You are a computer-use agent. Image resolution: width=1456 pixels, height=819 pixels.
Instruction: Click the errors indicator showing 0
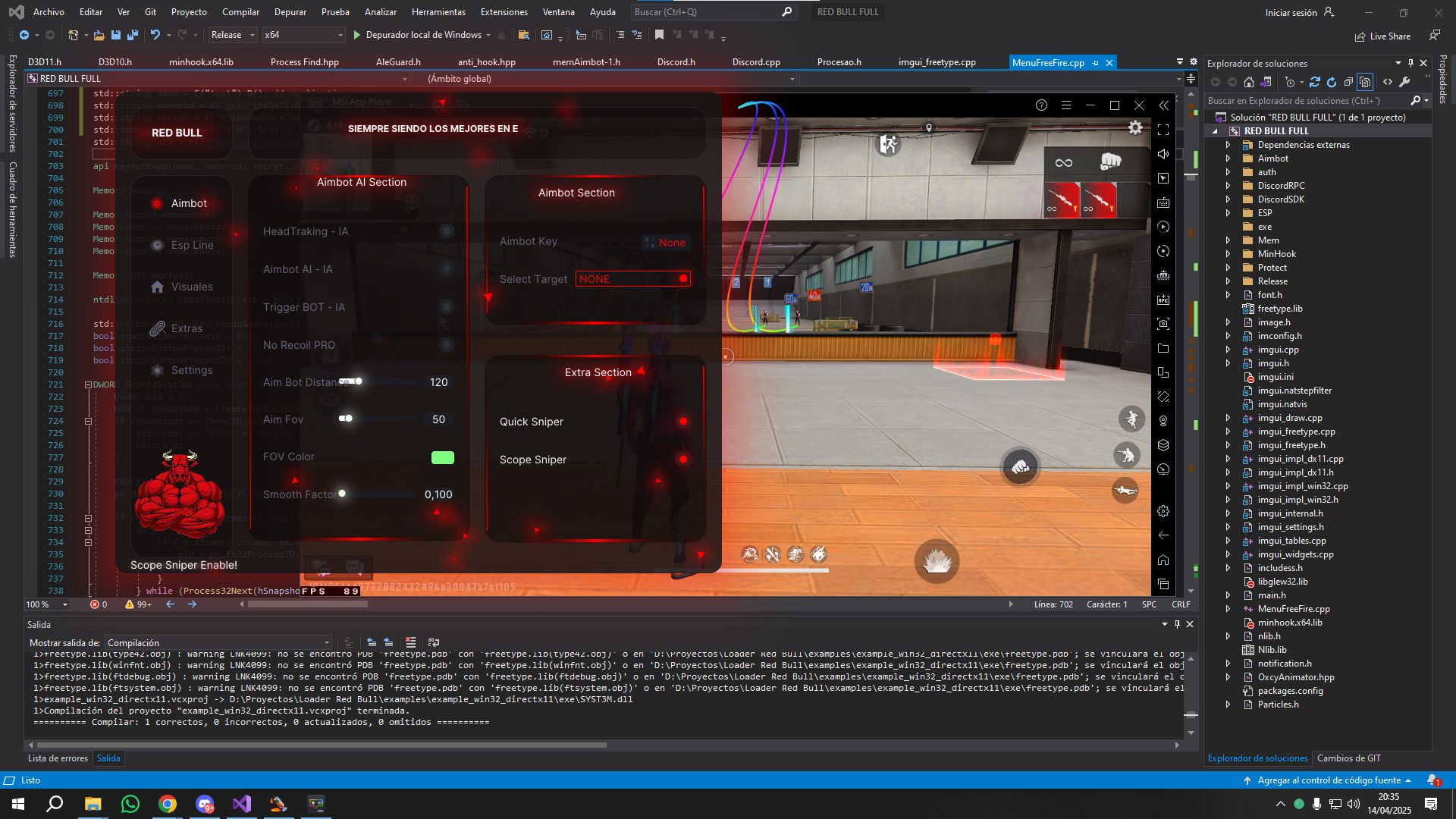click(99, 604)
